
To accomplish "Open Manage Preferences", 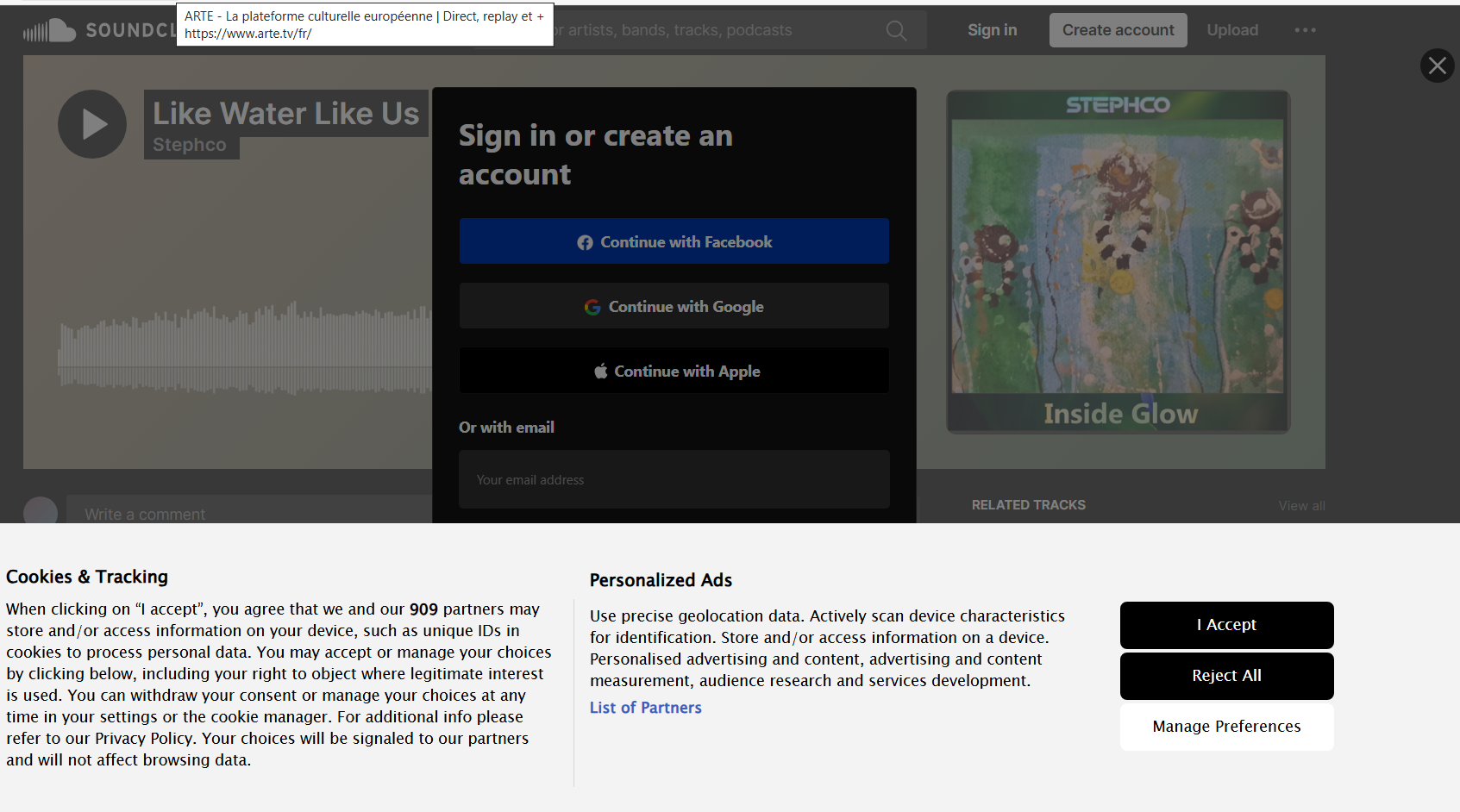I will 1226,727.
